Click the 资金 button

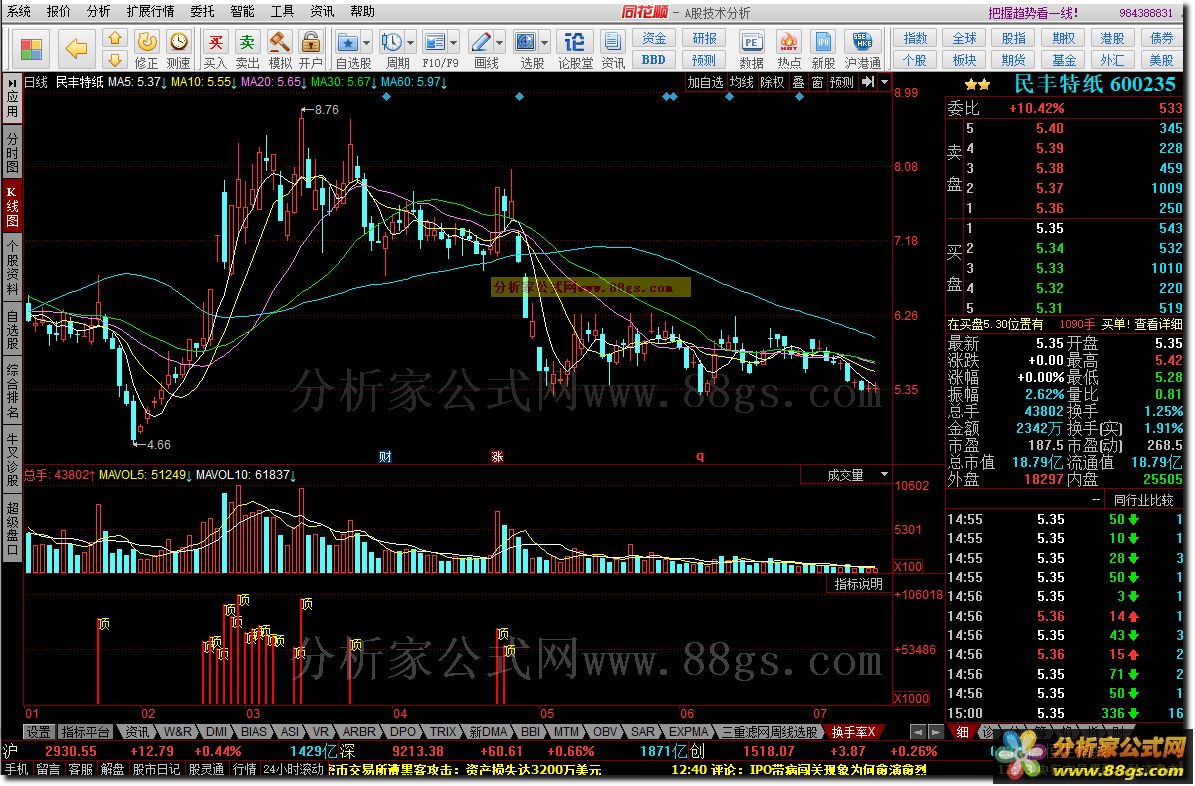click(x=654, y=38)
